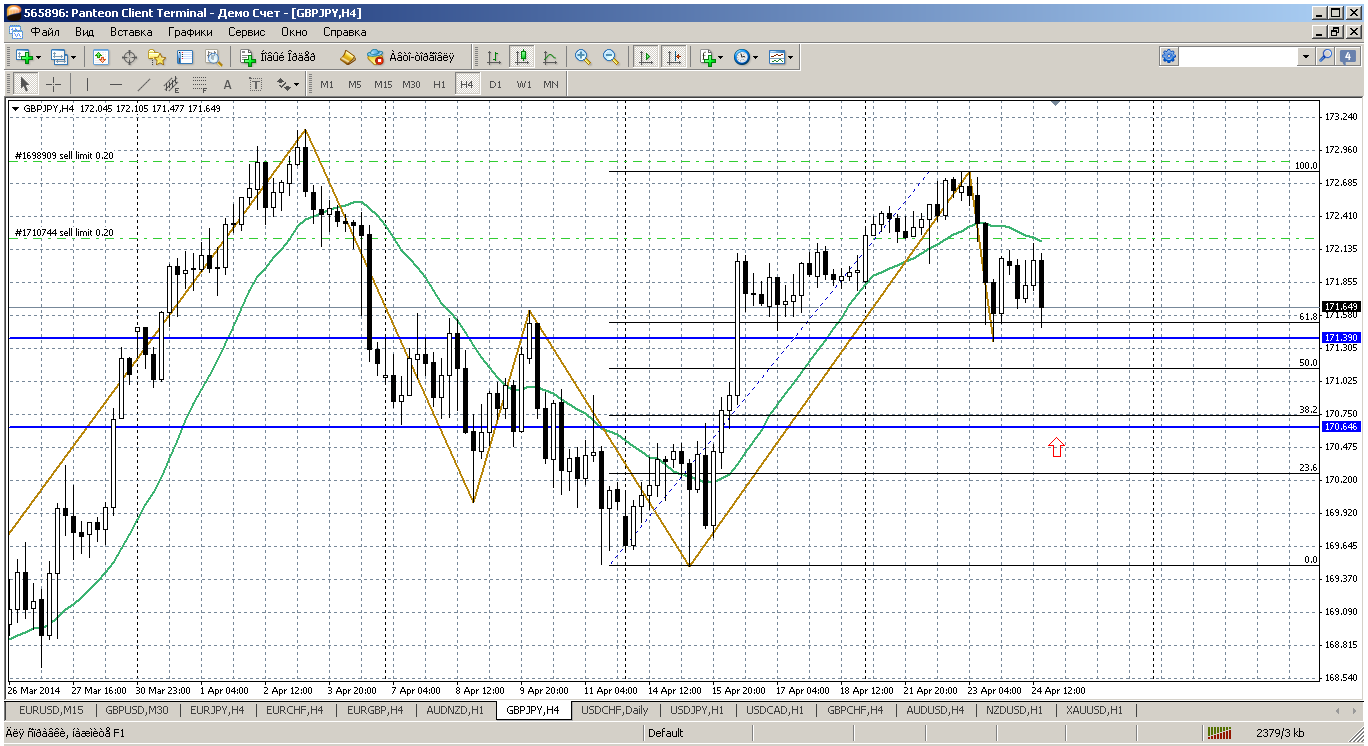
Task: Click the search magnifier button
Action: click(x=1326, y=57)
